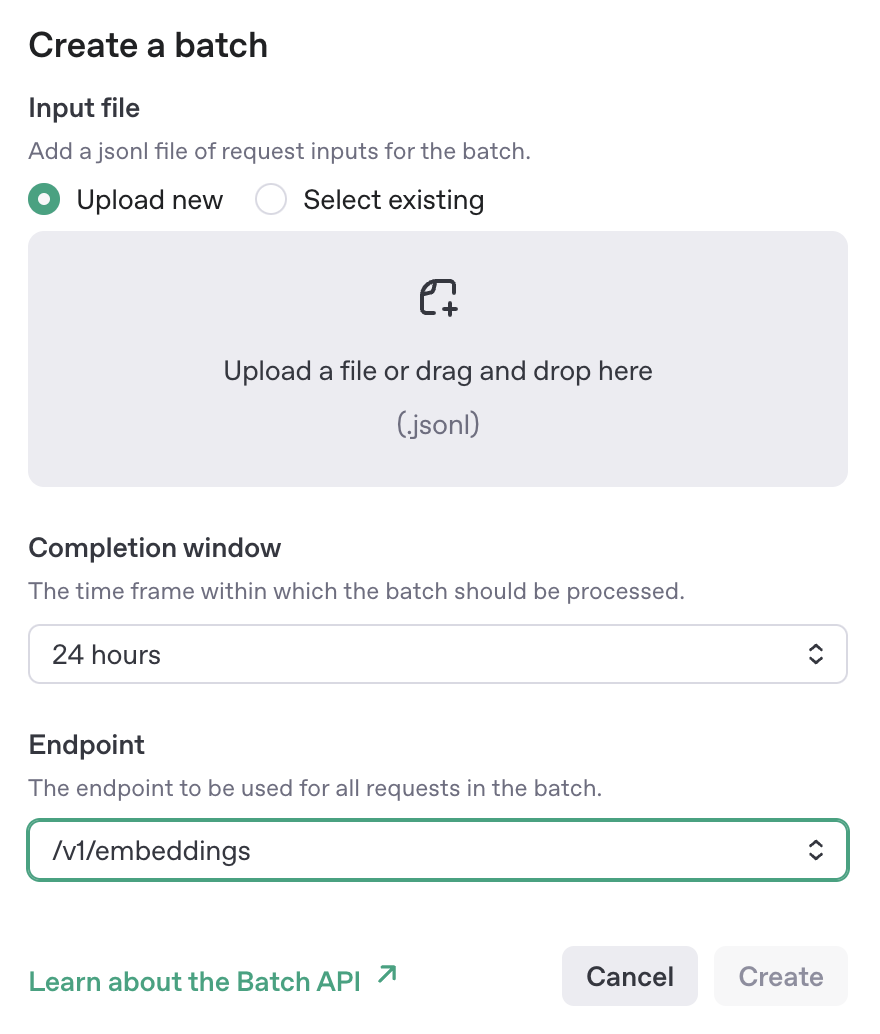Click the Completion window field label
Screen dimensions: 880x1034
tap(155, 548)
